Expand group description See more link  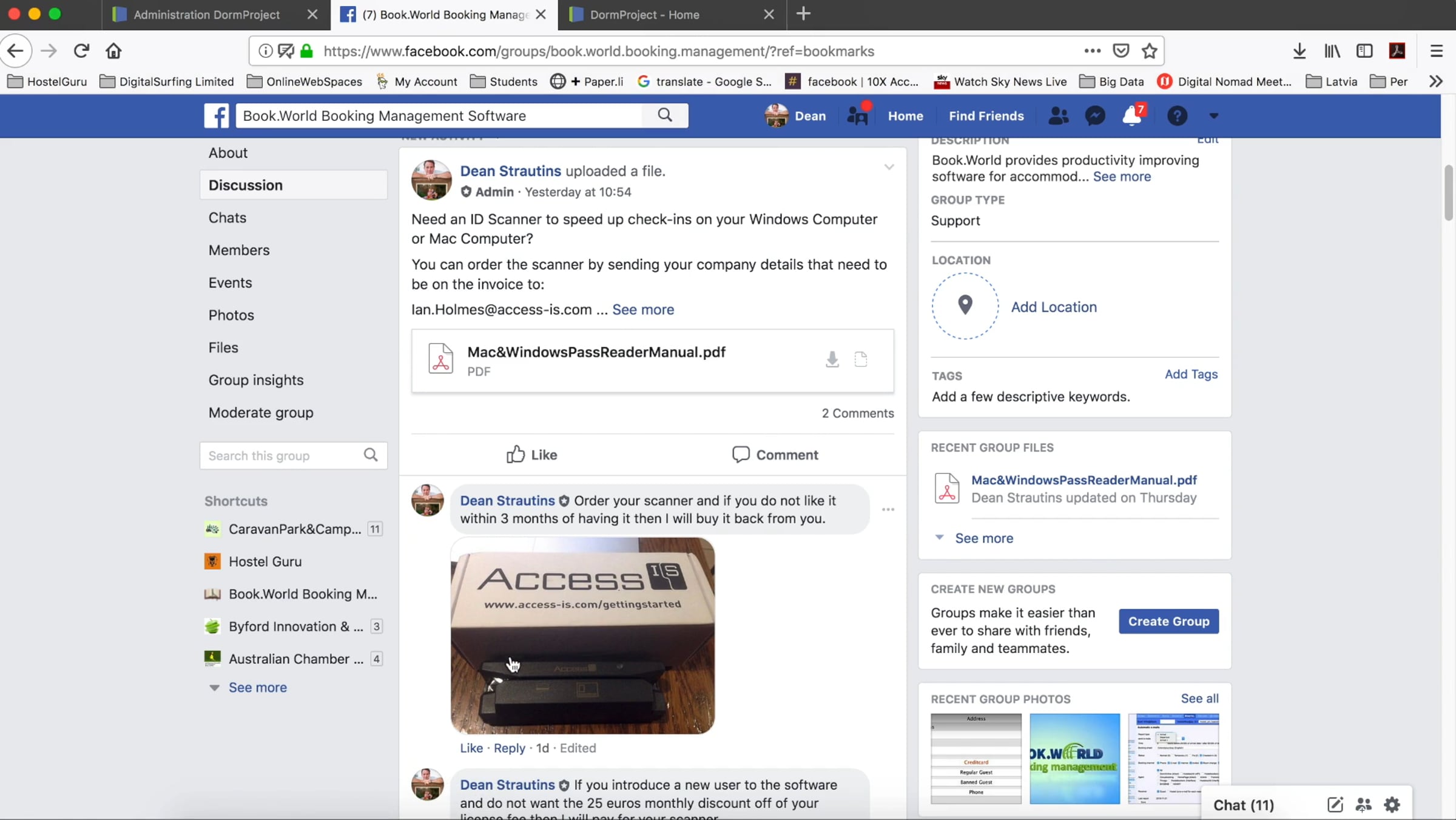1122,177
